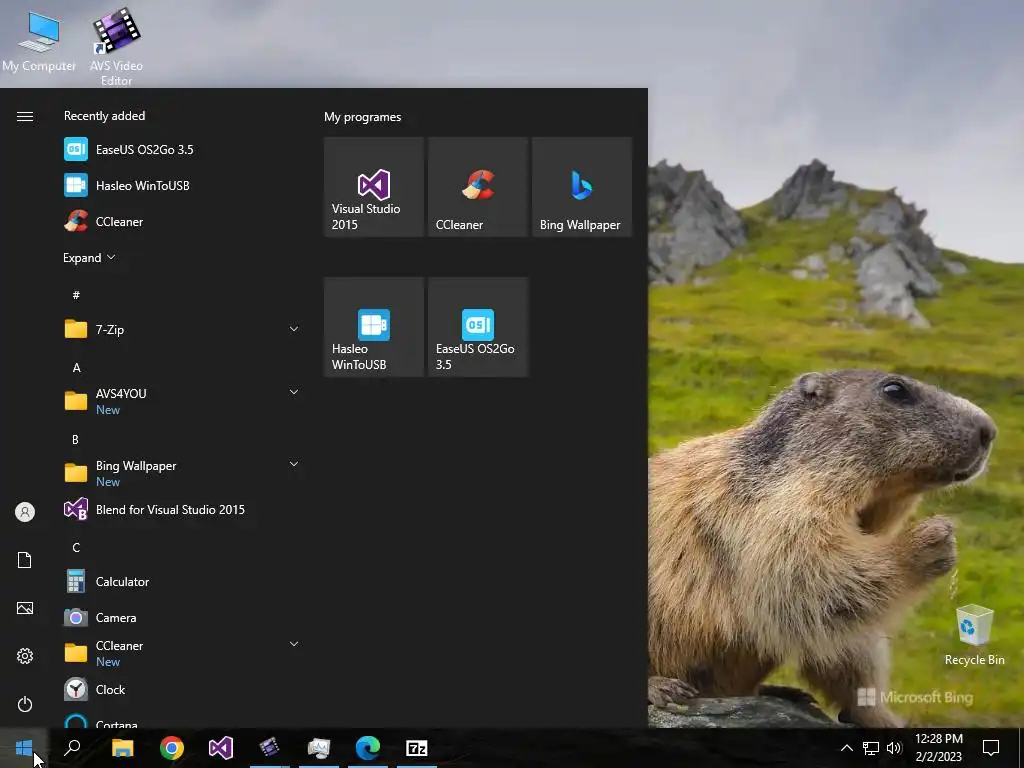This screenshot has width=1024, height=768.
Task: Expand the AVS4YOU folder chevron
Action: [x=294, y=392]
